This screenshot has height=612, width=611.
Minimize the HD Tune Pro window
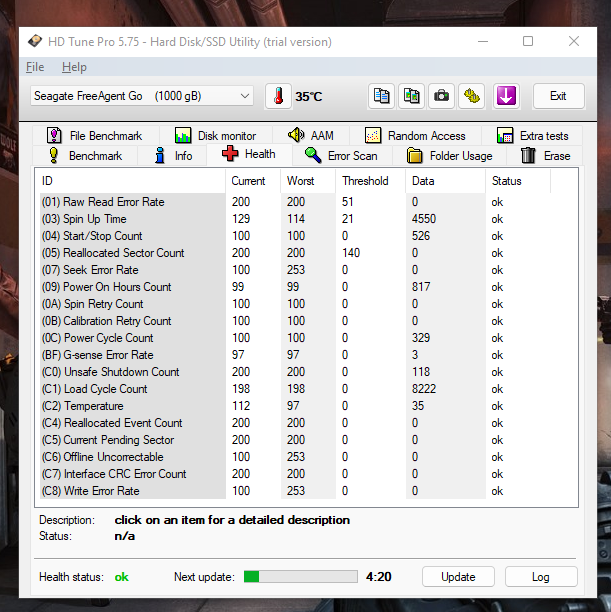[483, 41]
